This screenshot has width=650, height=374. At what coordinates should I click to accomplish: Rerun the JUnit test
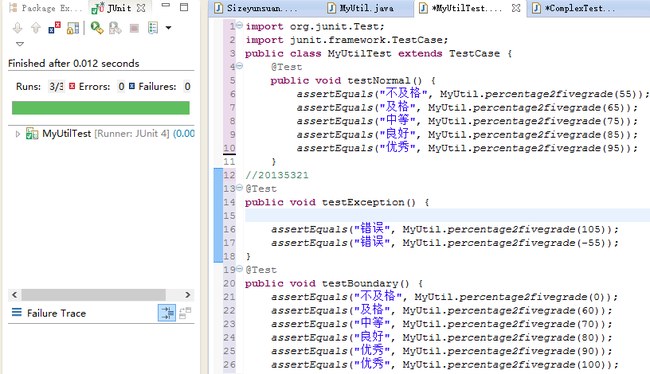[97, 28]
